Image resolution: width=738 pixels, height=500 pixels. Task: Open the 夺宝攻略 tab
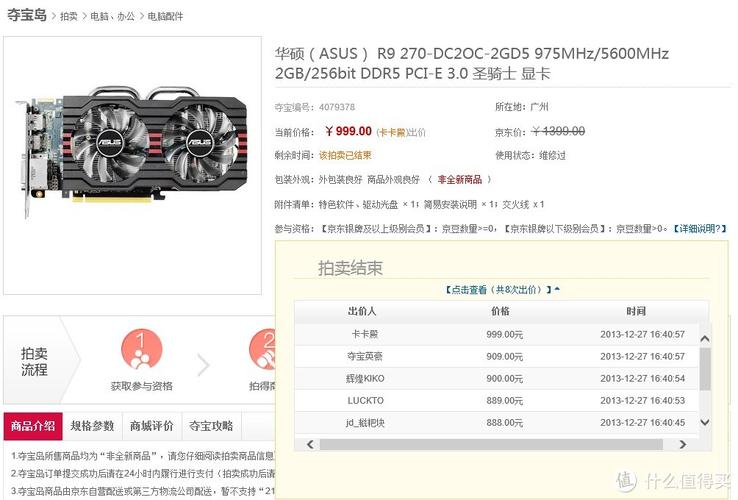(211, 426)
